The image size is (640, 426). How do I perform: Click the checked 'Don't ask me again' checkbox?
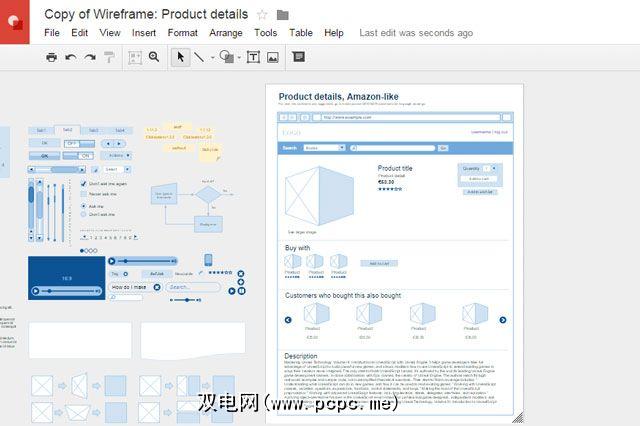pos(84,184)
